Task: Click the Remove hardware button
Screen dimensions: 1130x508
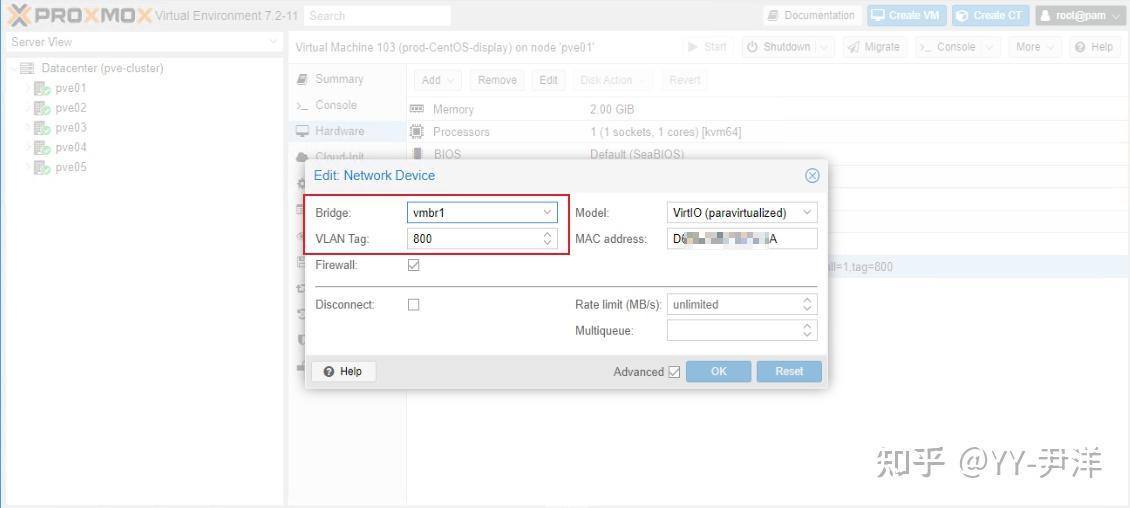Action: point(497,80)
